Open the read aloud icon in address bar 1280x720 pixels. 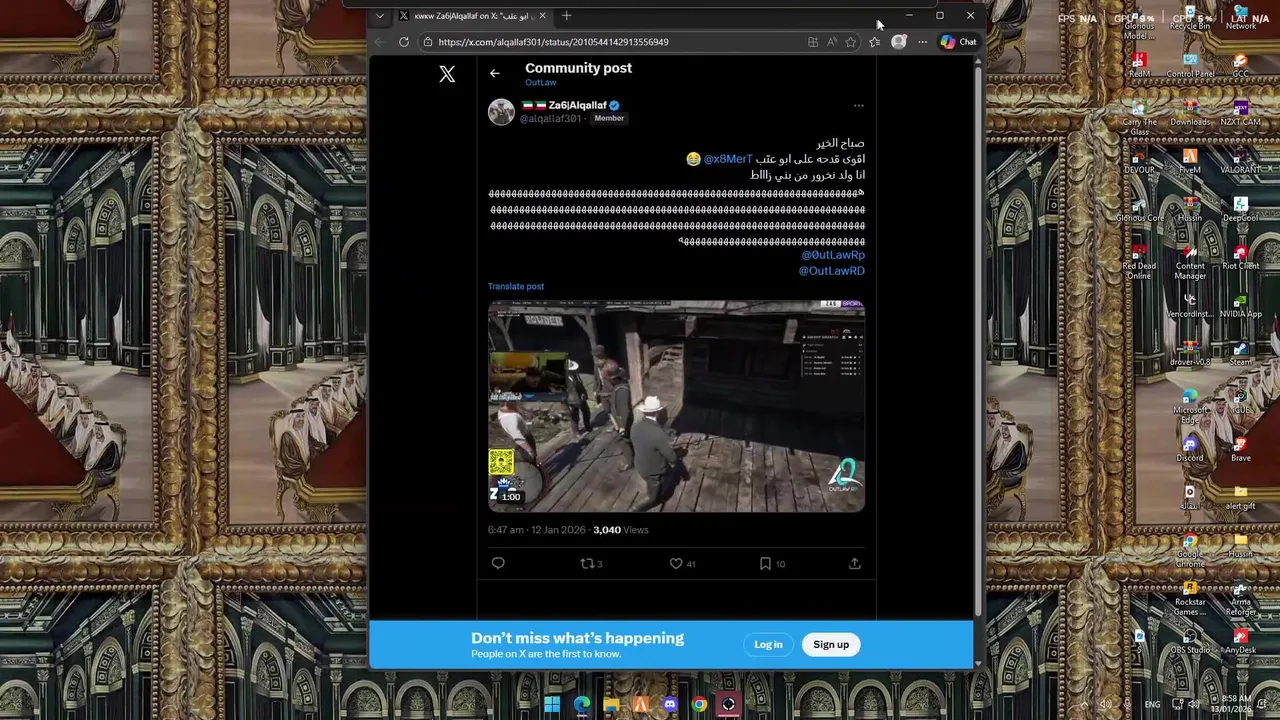[832, 42]
